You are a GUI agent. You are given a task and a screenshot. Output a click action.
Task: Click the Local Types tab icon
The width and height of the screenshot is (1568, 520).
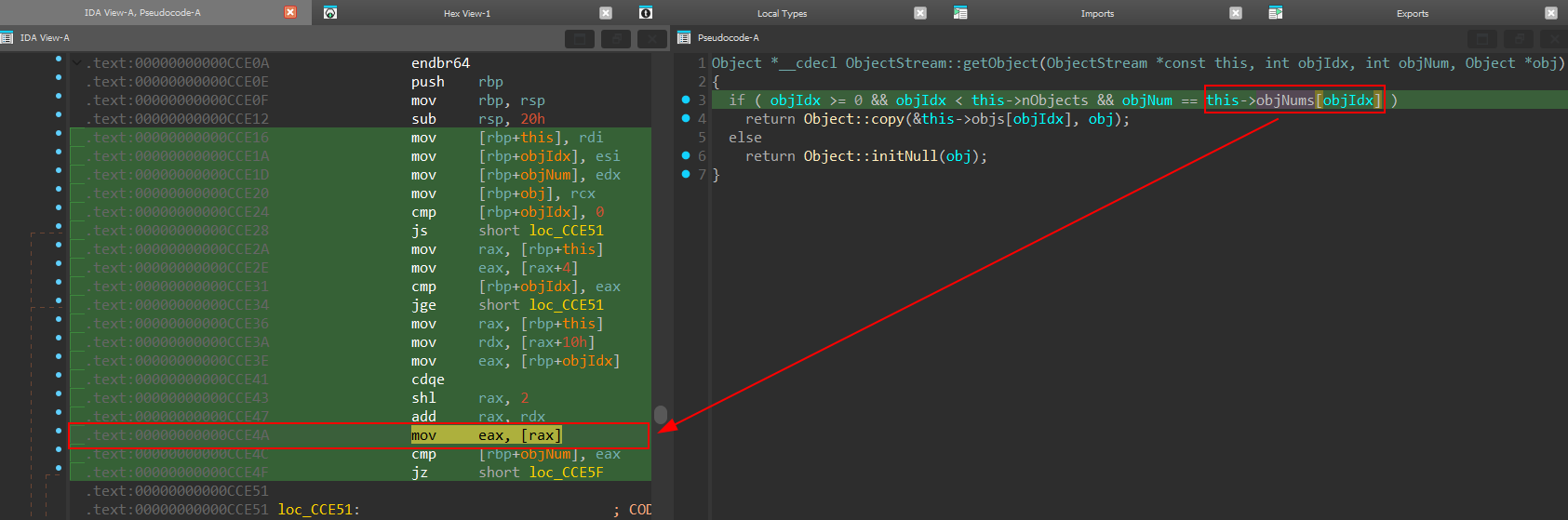(645, 13)
